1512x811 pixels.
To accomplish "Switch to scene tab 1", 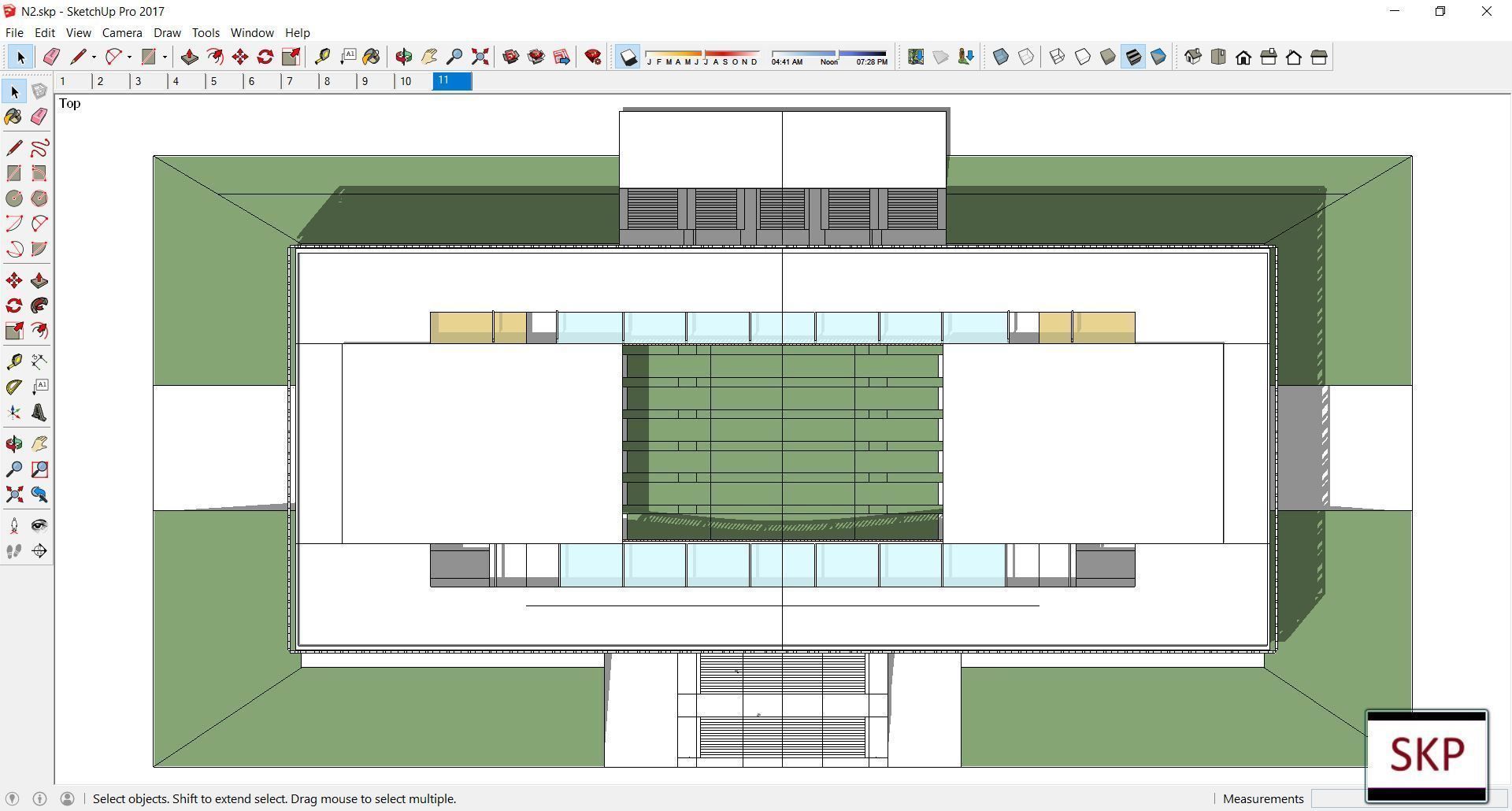I will click(73, 81).
